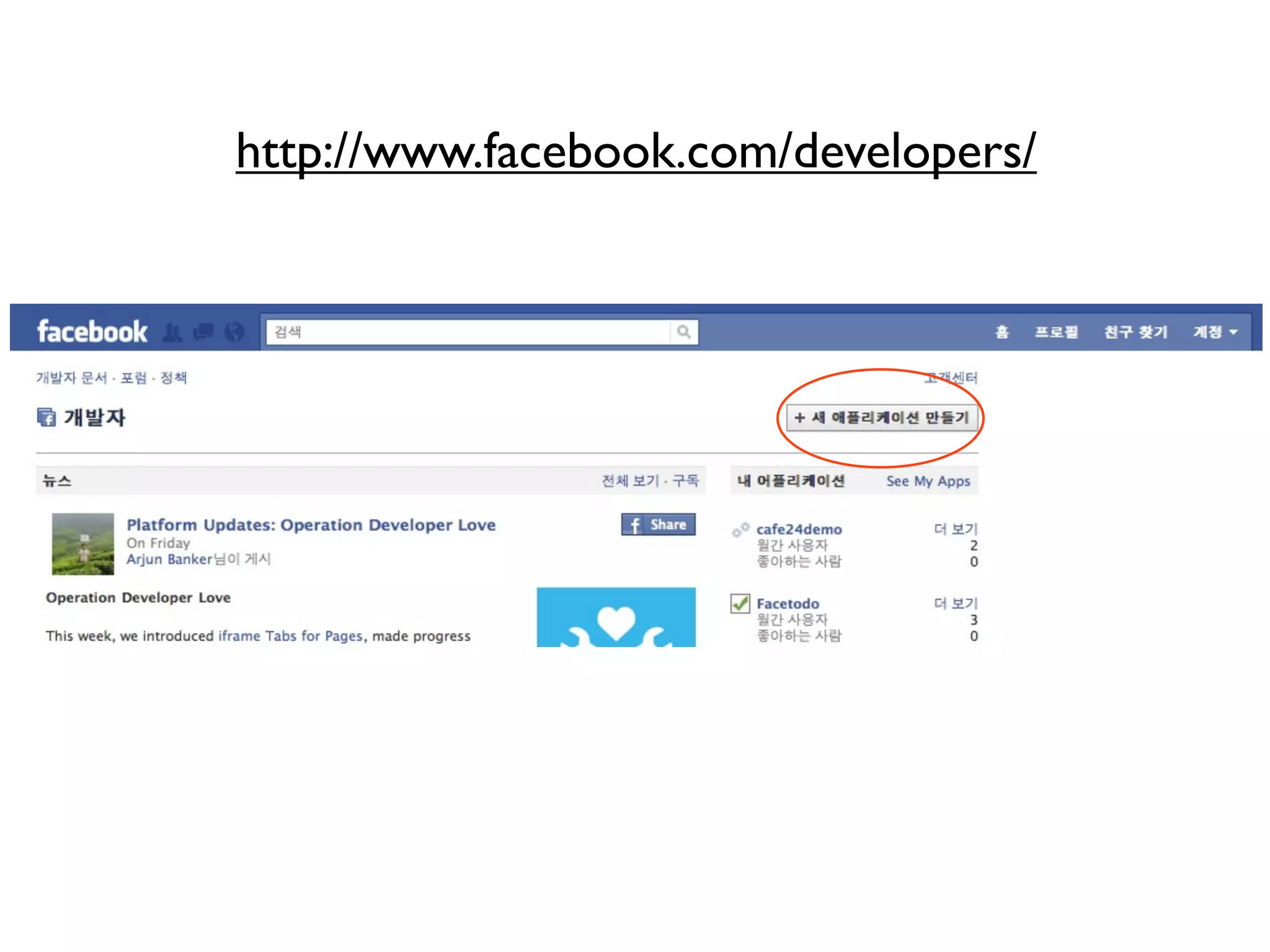
Task: Click cafe24demo gears app icon
Action: [740, 530]
